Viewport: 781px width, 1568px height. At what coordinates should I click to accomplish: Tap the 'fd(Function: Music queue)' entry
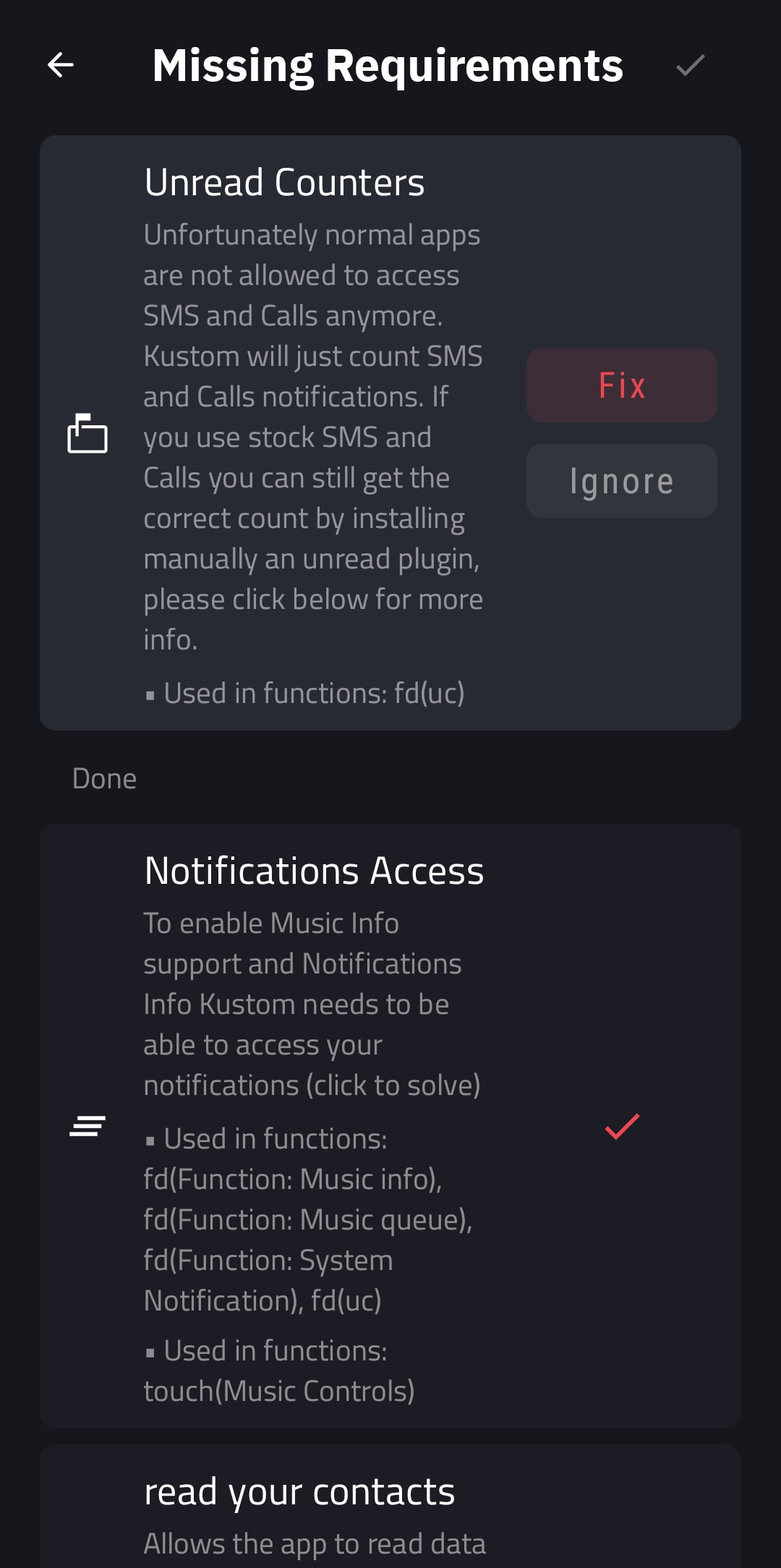pyautogui.click(x=307, y=1219)
